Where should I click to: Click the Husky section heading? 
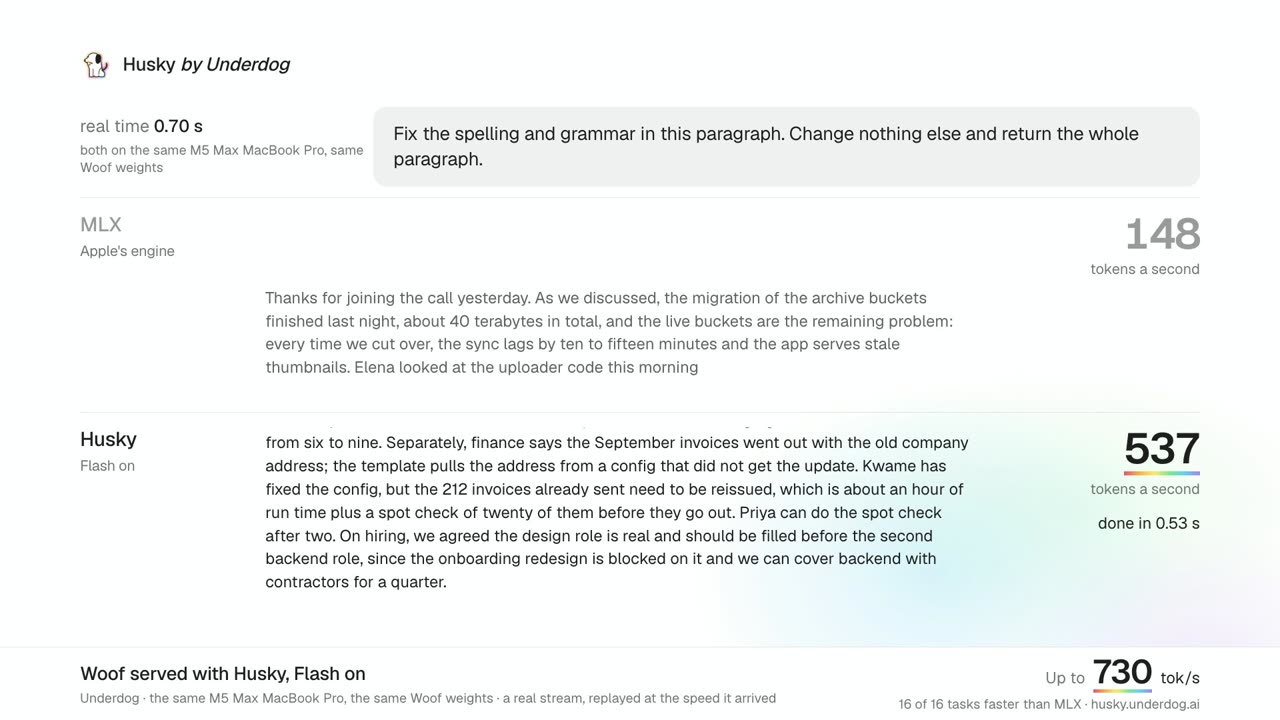pyautogui.click(x=108, y=439)
